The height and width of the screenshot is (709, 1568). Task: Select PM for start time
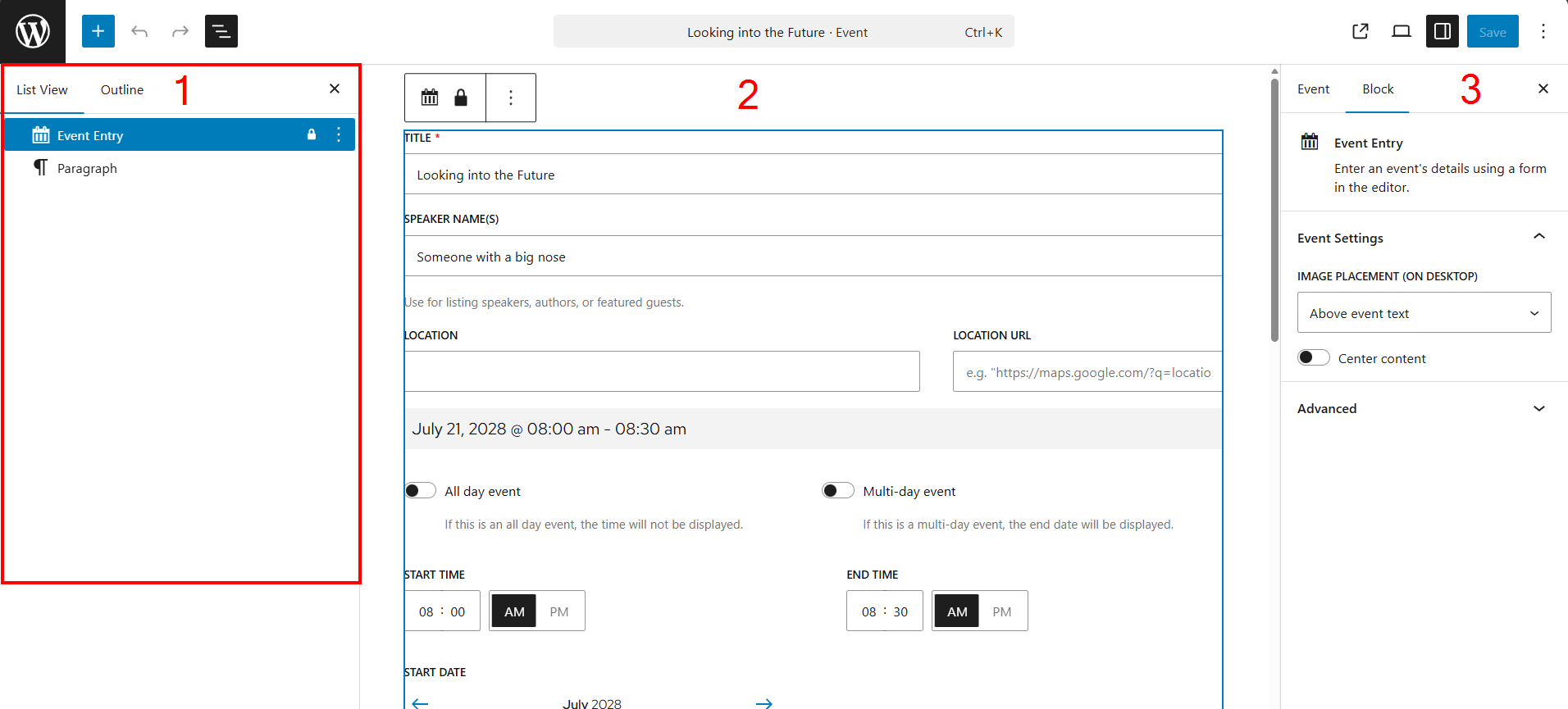pyautogui.click(x=559, y=611)
